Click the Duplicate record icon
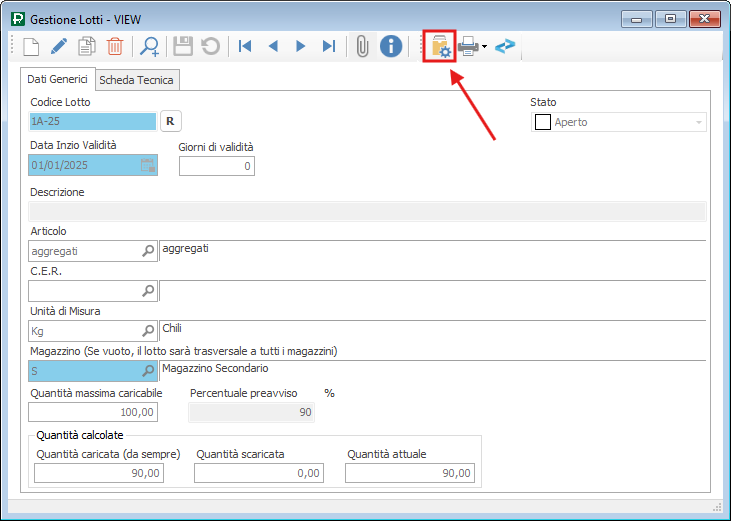Image resolution: width=731 pixels, height=521 pixels. point(87,46)
